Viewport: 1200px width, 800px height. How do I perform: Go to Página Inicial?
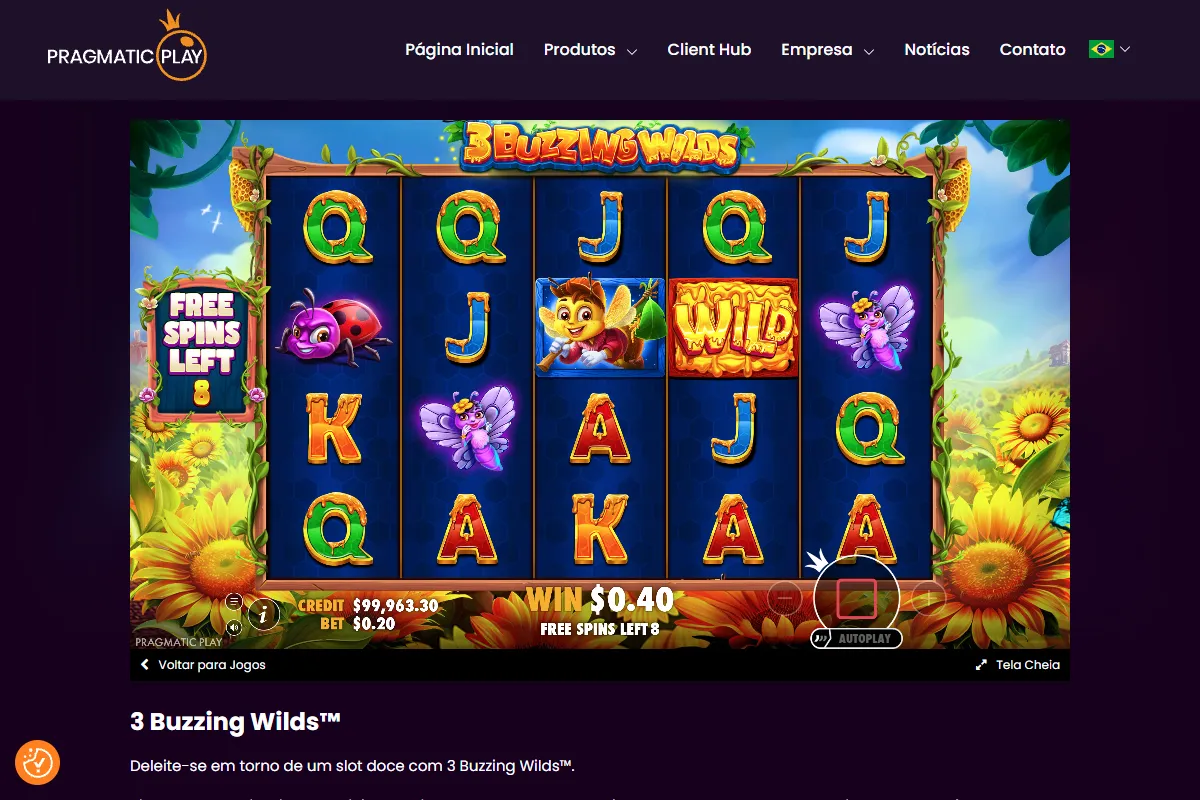(x=459, y=49)
